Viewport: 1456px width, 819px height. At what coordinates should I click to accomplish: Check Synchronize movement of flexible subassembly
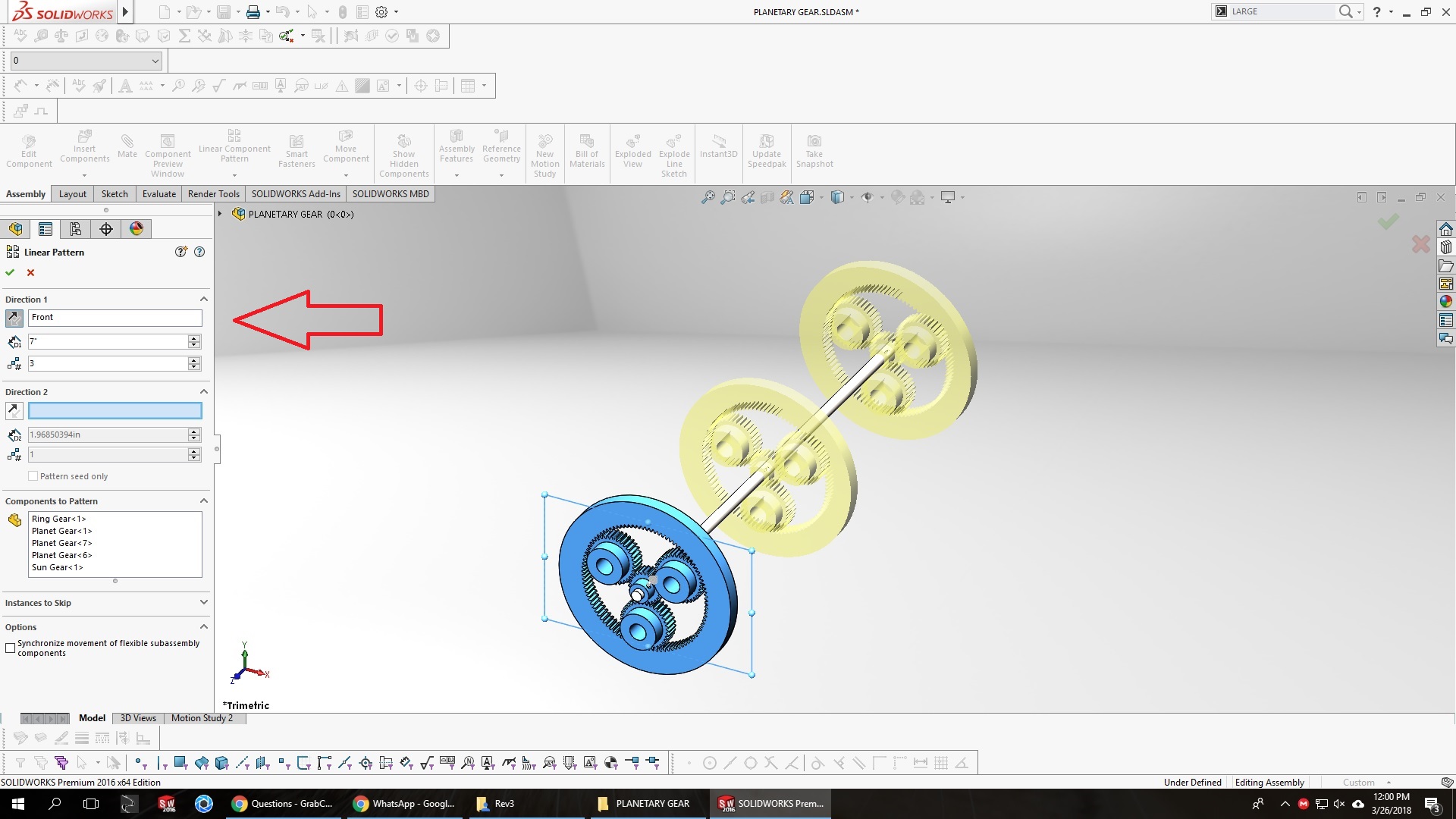pyautogui.click(x=11, y=648)
